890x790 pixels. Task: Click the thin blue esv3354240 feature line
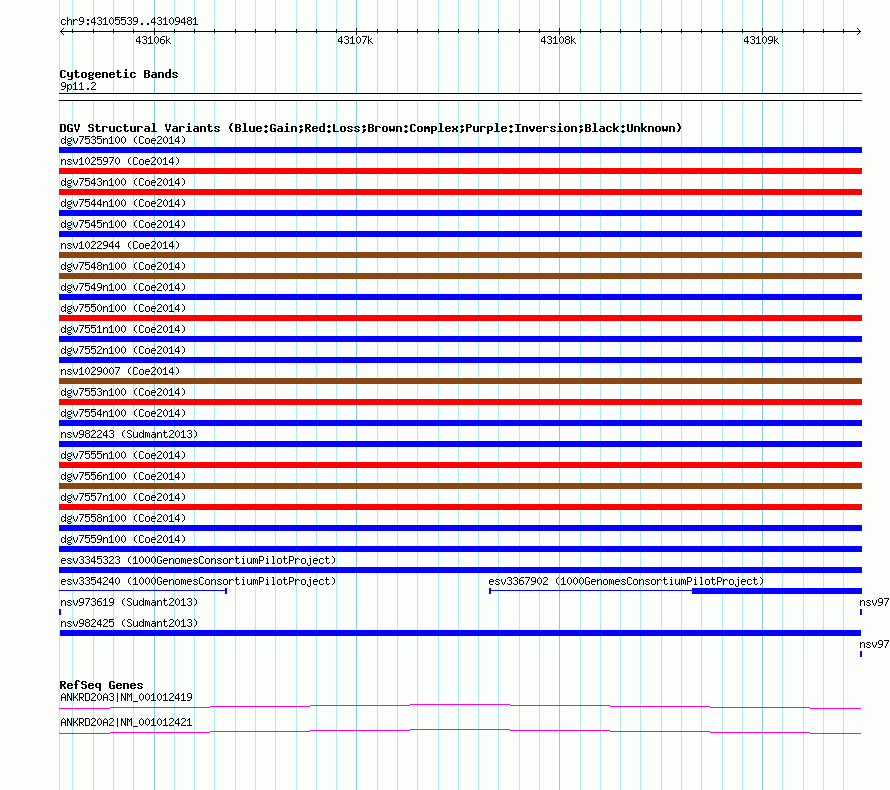point(143,591)
